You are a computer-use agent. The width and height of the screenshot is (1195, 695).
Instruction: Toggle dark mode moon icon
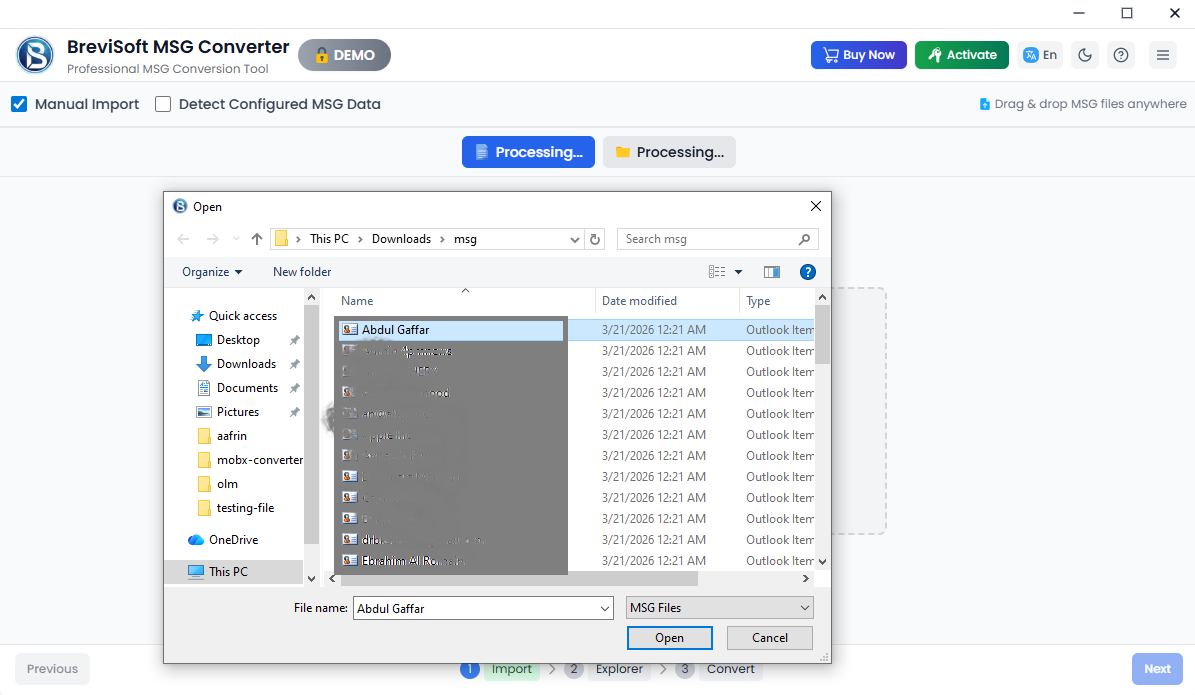pyautogui.click(x=1085, y=55)
